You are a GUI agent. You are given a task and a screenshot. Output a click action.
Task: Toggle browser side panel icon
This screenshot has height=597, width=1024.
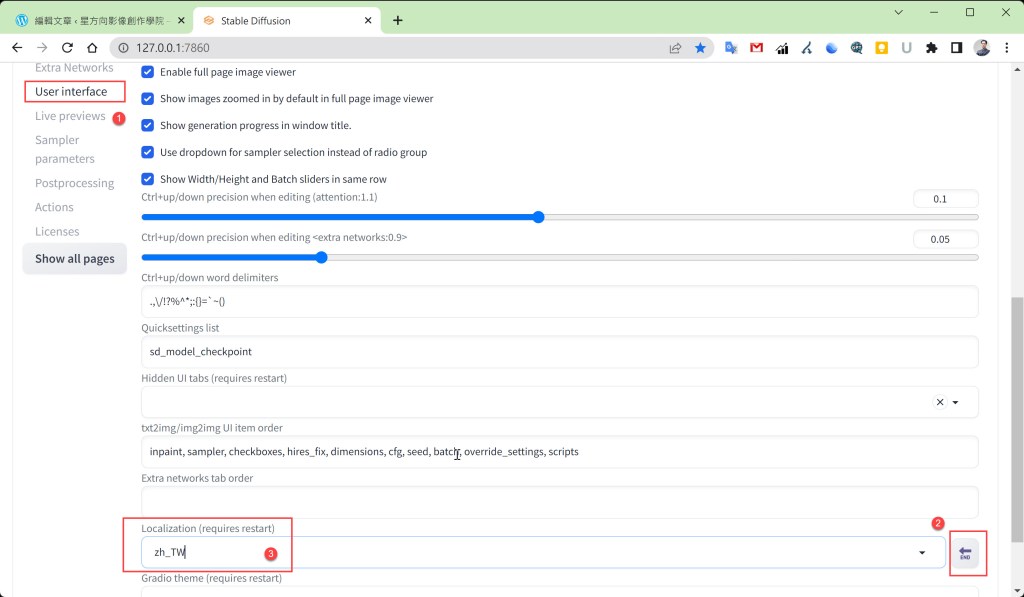(957, 47)
